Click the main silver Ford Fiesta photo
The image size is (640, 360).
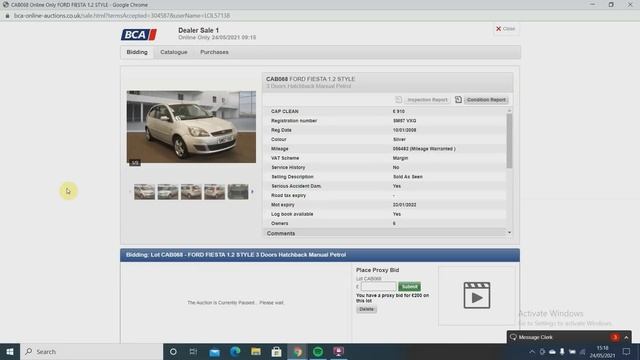tap(191, 127)
